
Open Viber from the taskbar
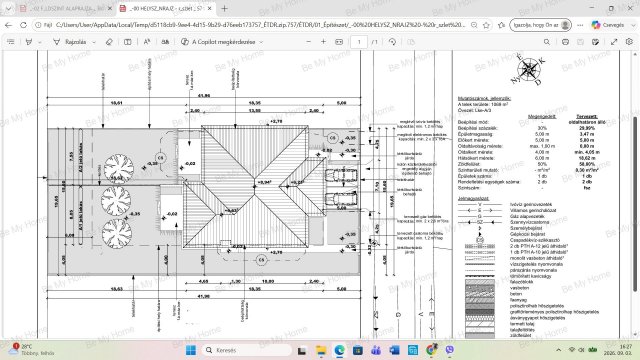pyautogui.click(x=449, y=350)
